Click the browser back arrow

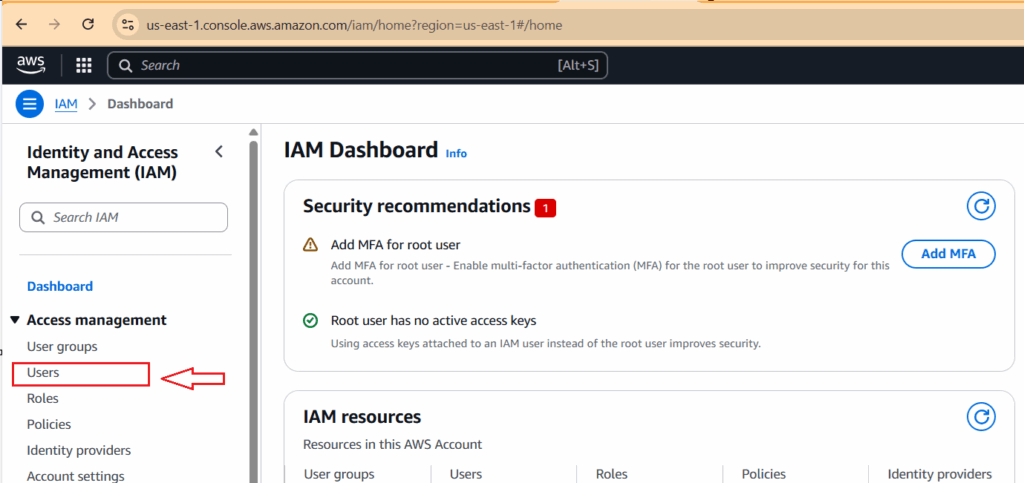[x=22, y=25]
